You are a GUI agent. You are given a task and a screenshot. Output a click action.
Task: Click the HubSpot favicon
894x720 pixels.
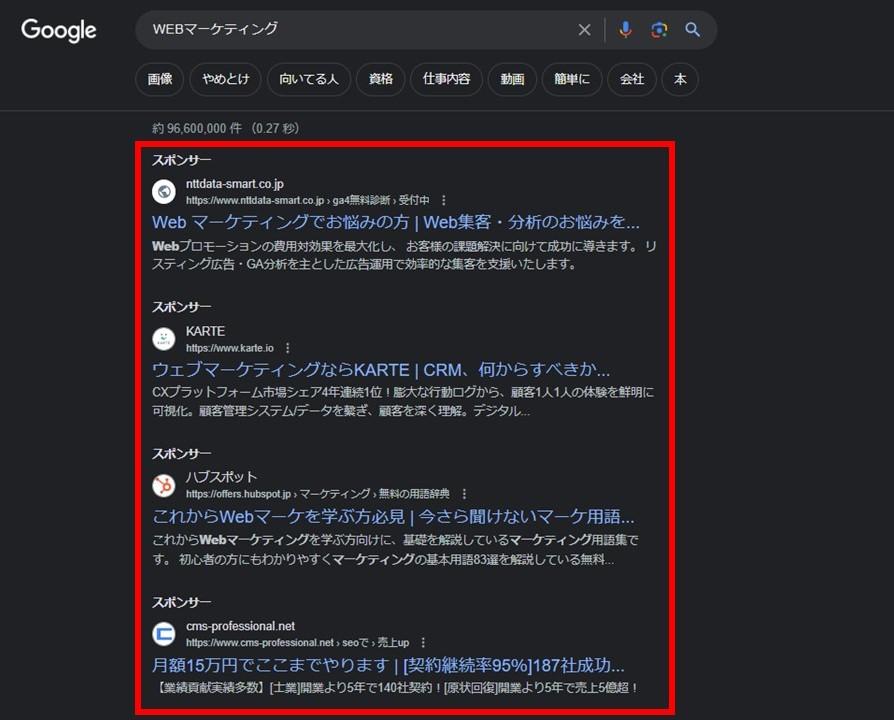tap(164, 485)
